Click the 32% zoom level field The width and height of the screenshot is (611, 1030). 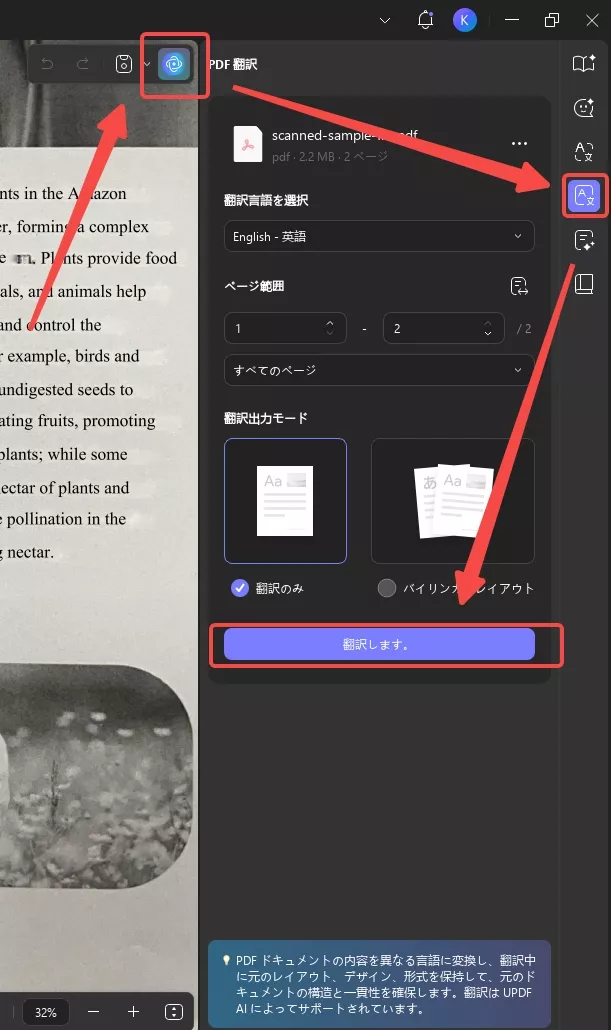[45, 1012]
